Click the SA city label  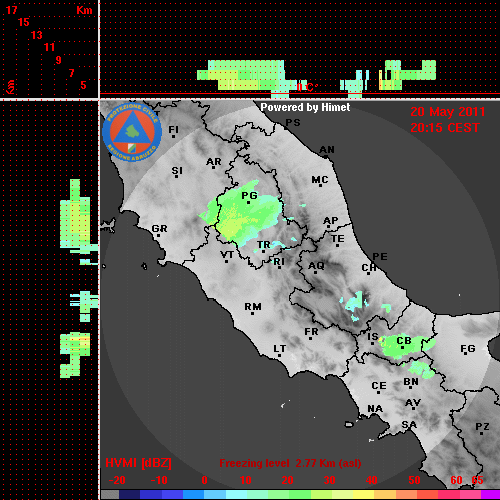point(409,425)
